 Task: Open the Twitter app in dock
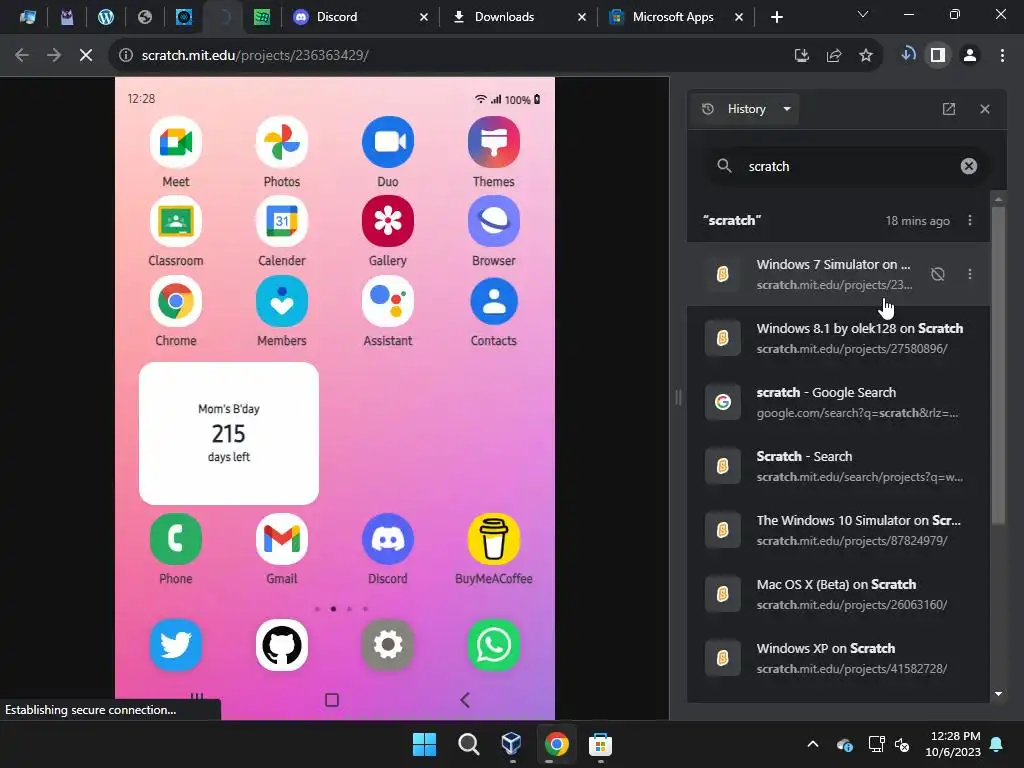click(x=176, y=645)
